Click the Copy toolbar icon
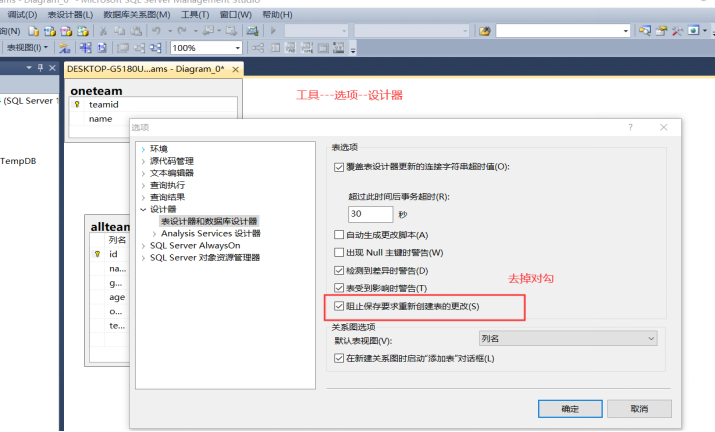 click(x=119, y=31)
